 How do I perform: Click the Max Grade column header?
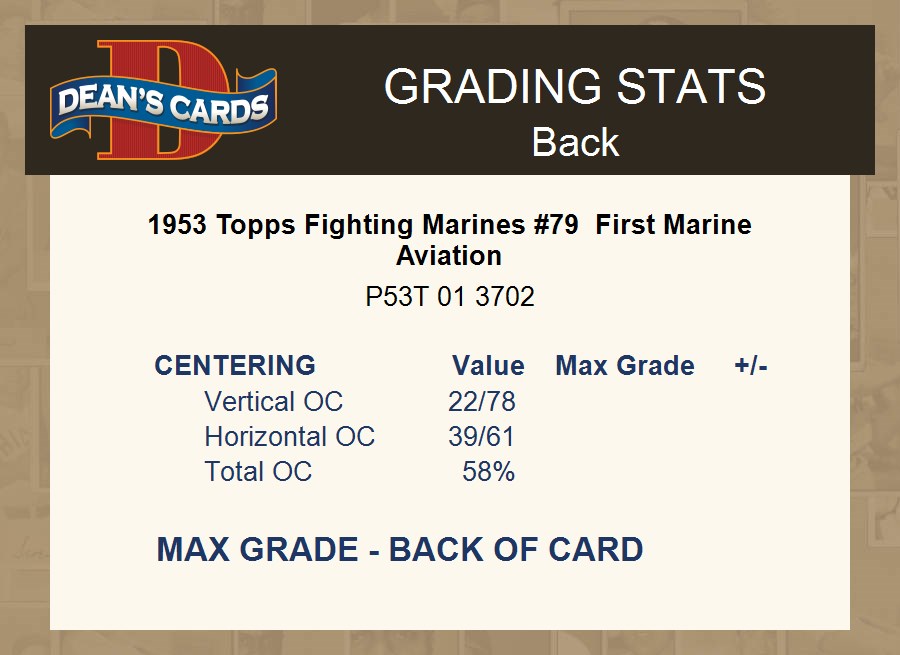click(625, 366)
